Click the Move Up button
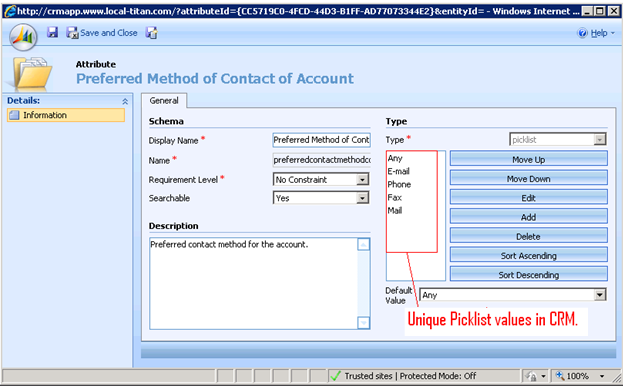The image size is (623, 386). tap(528, 159)
